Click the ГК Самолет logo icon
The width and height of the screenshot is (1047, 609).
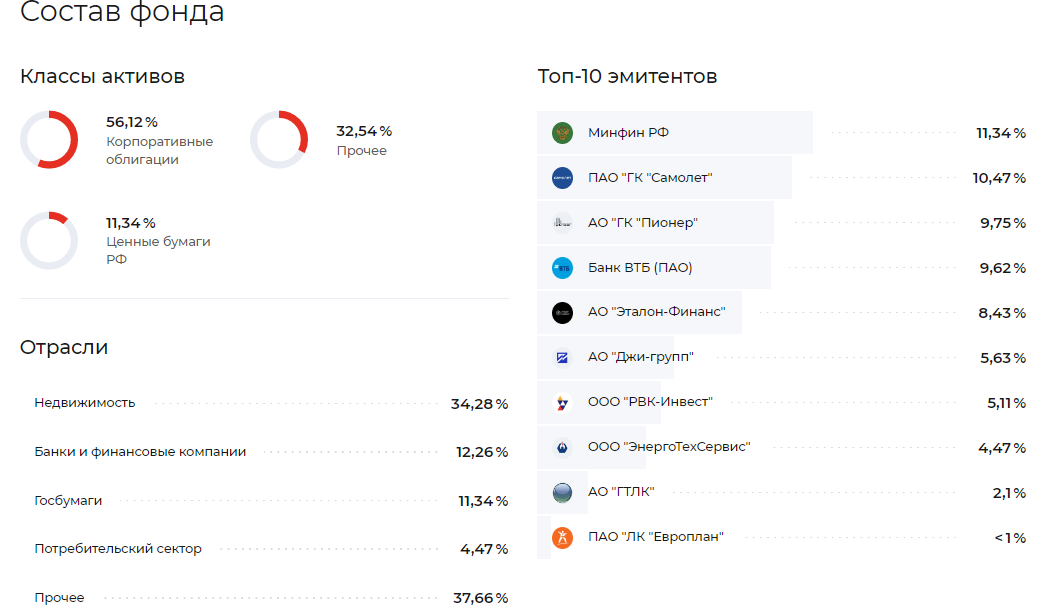[x=562, y=178]
